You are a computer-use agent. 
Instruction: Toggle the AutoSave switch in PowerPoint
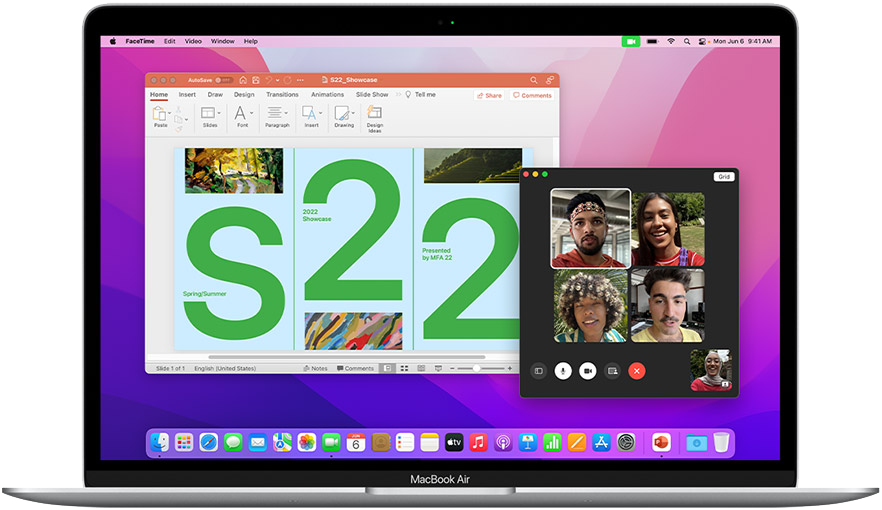(x=223, y=80)
